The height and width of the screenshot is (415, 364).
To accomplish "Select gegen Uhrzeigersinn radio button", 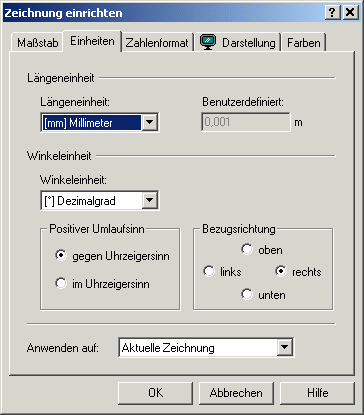I will tap(61, 256).
